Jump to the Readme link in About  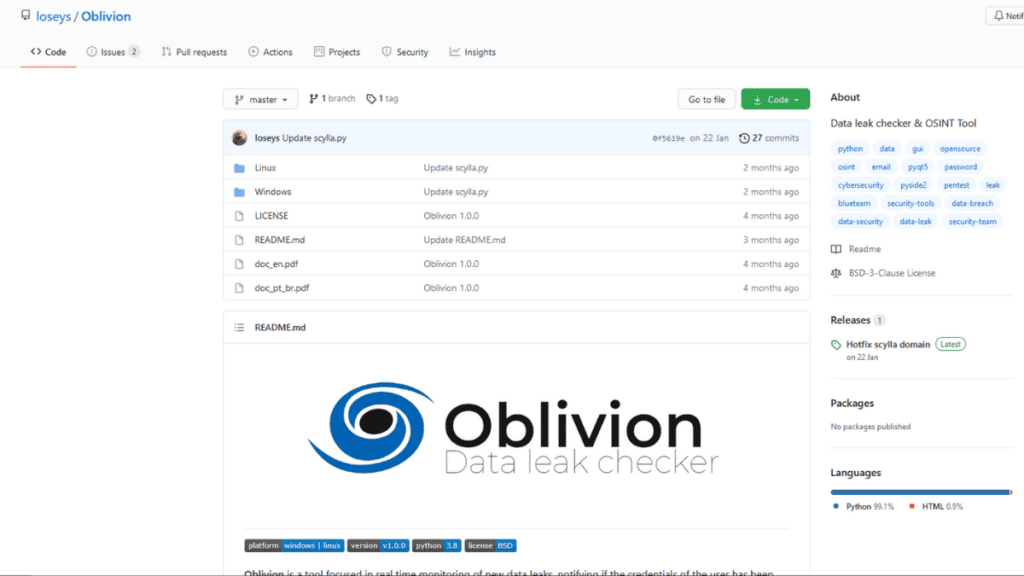(865, 249)
